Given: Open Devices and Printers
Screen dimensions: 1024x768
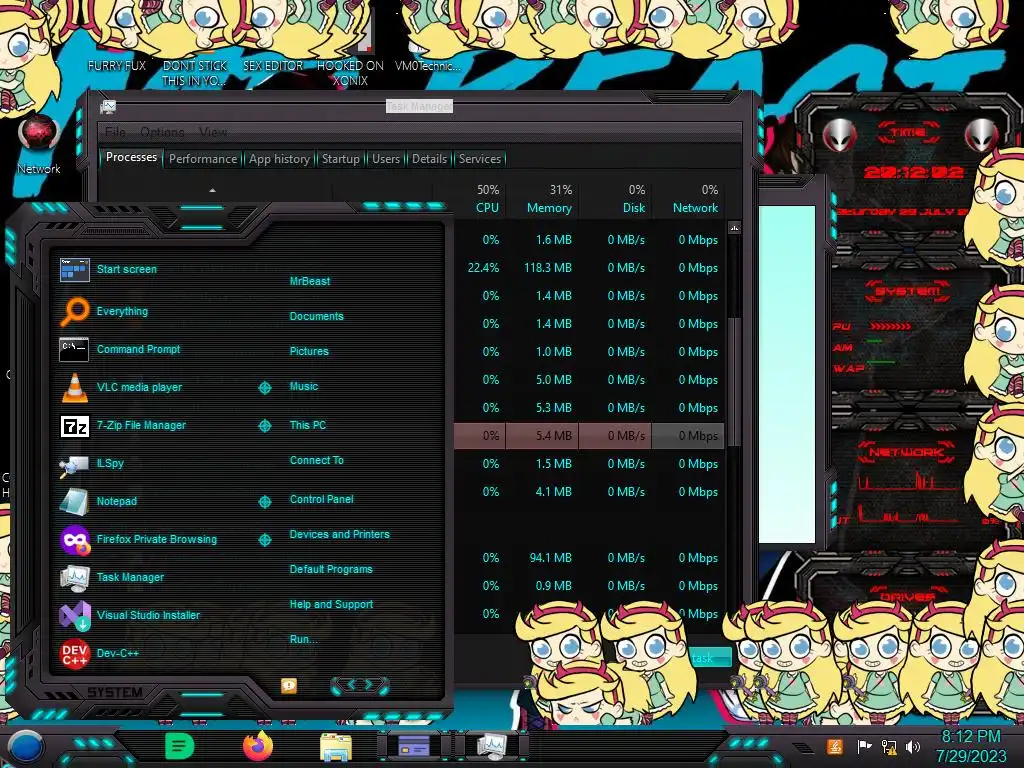Looking at the screenshot, I should (339, 534).
